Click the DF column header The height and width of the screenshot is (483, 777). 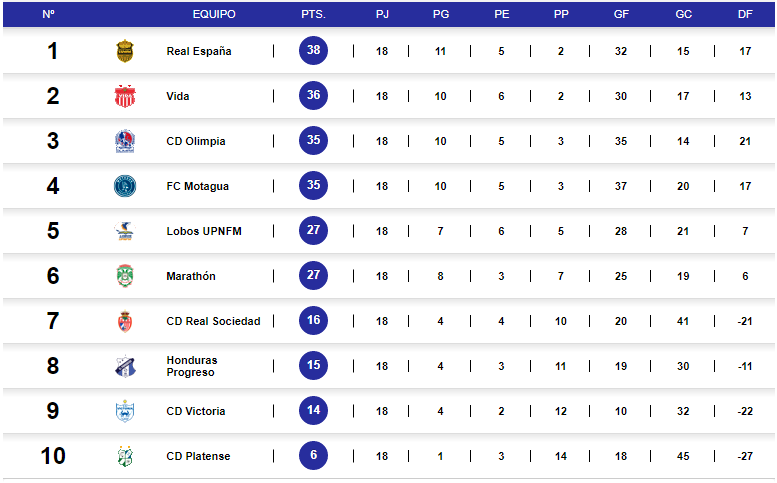pos(744,14)
